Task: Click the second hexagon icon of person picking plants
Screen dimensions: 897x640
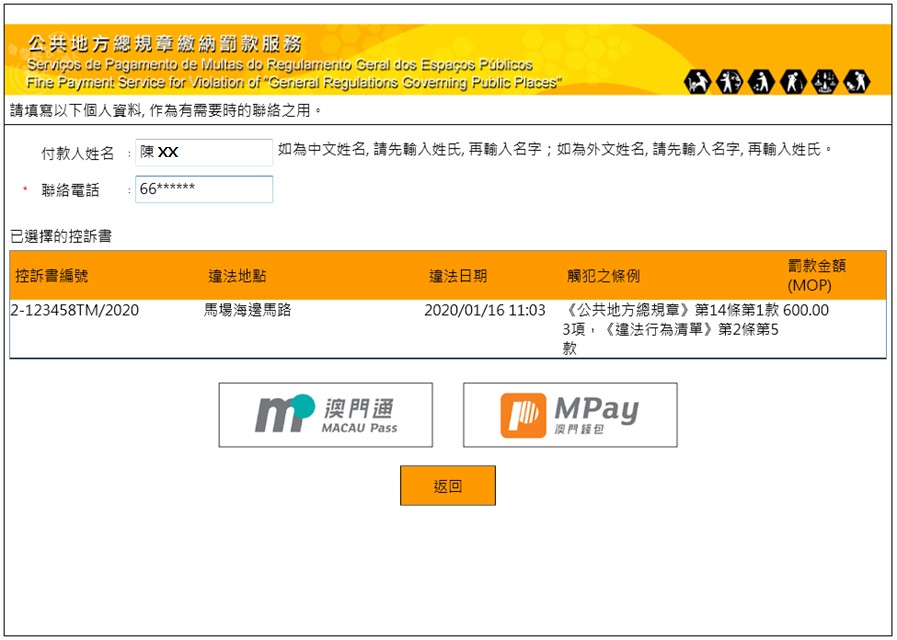Action: [x=729, y=82]
